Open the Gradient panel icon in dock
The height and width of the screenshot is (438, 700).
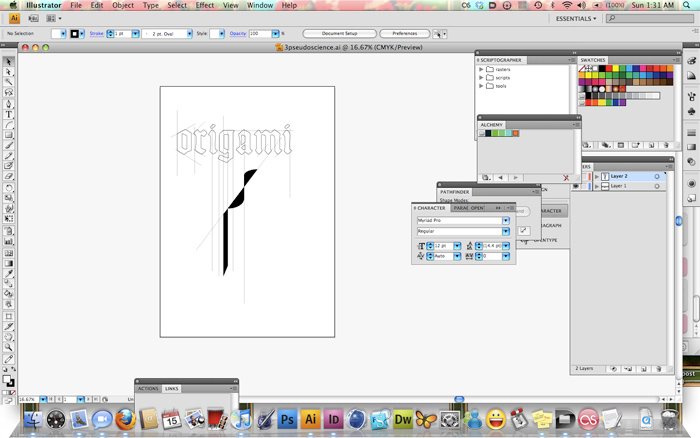coord(692,147)
